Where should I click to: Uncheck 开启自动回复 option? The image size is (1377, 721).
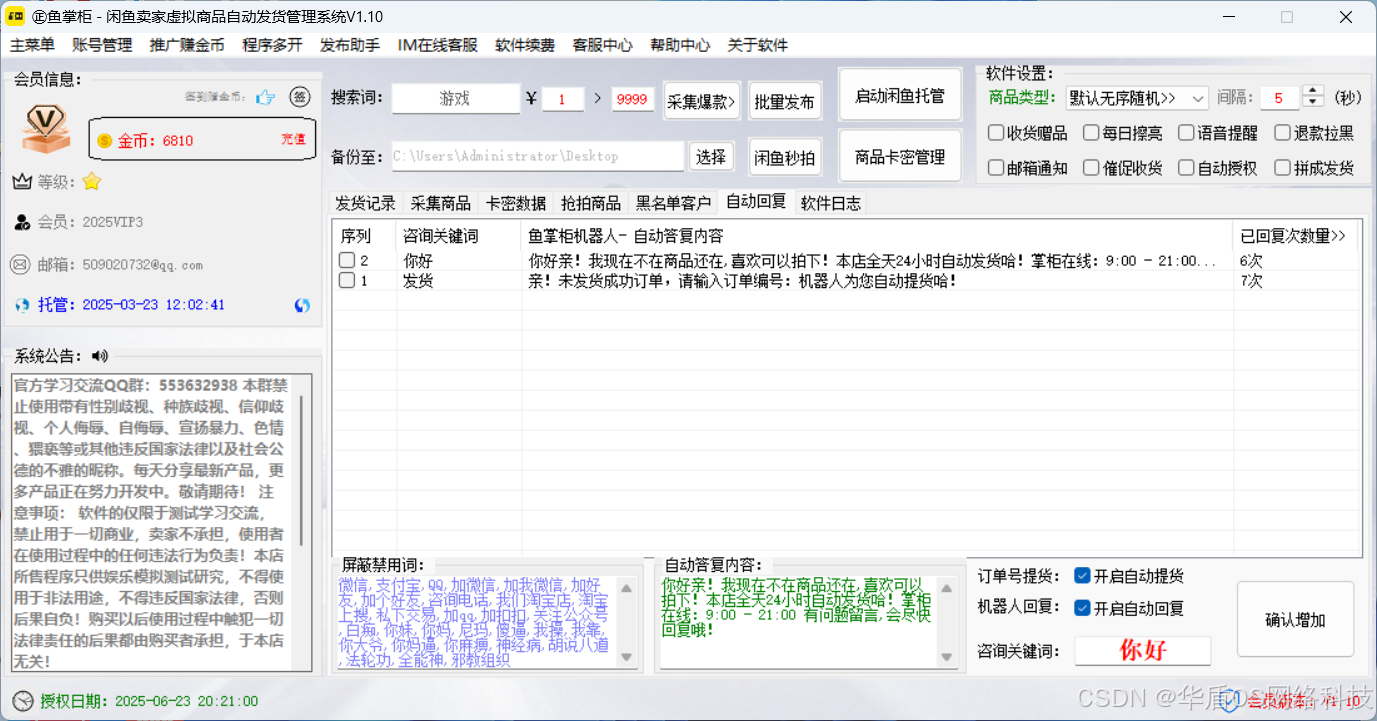1082,608
